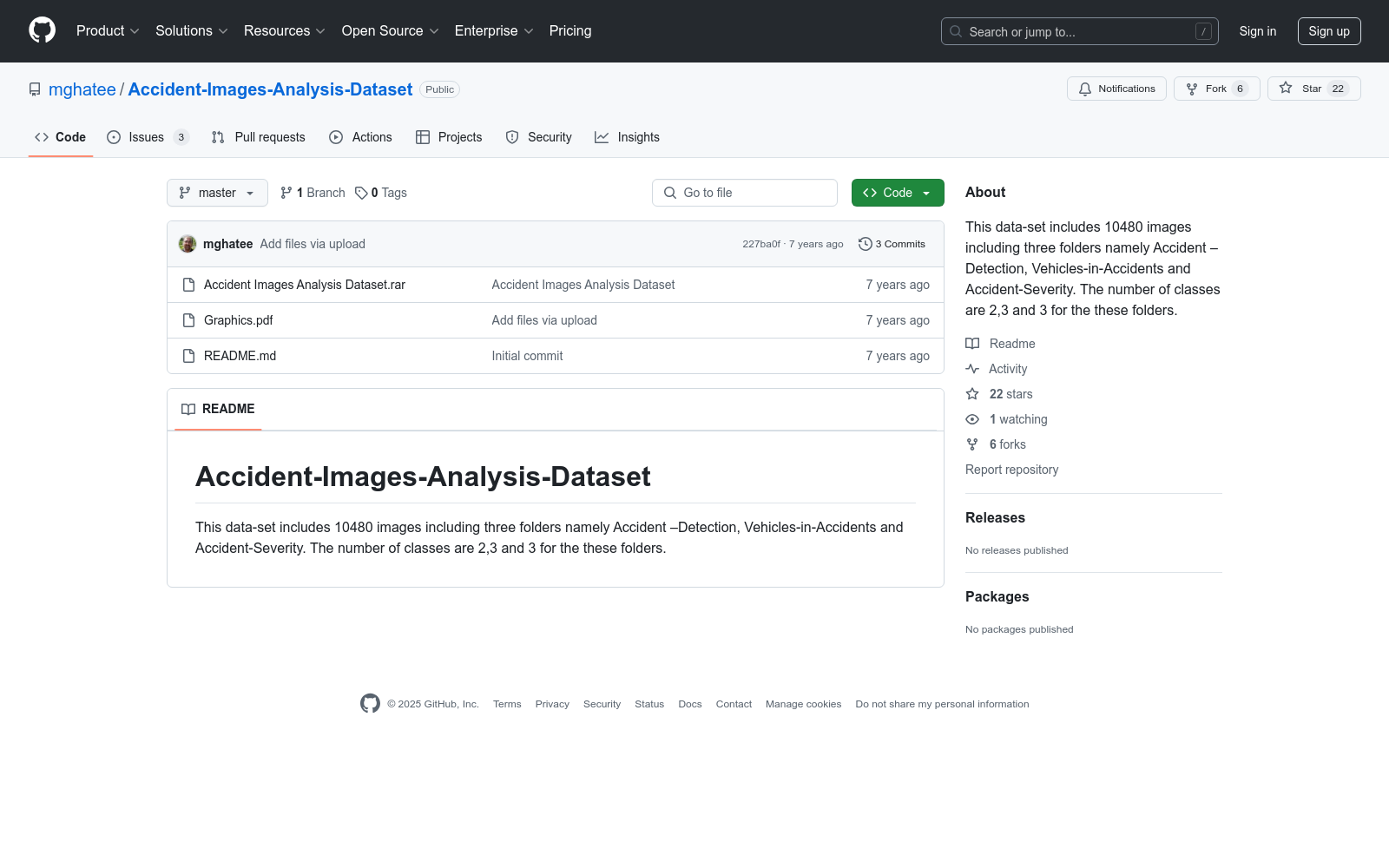Click the bell icon in Notifications button
1389x868 pixels.
pos(1085,89)
